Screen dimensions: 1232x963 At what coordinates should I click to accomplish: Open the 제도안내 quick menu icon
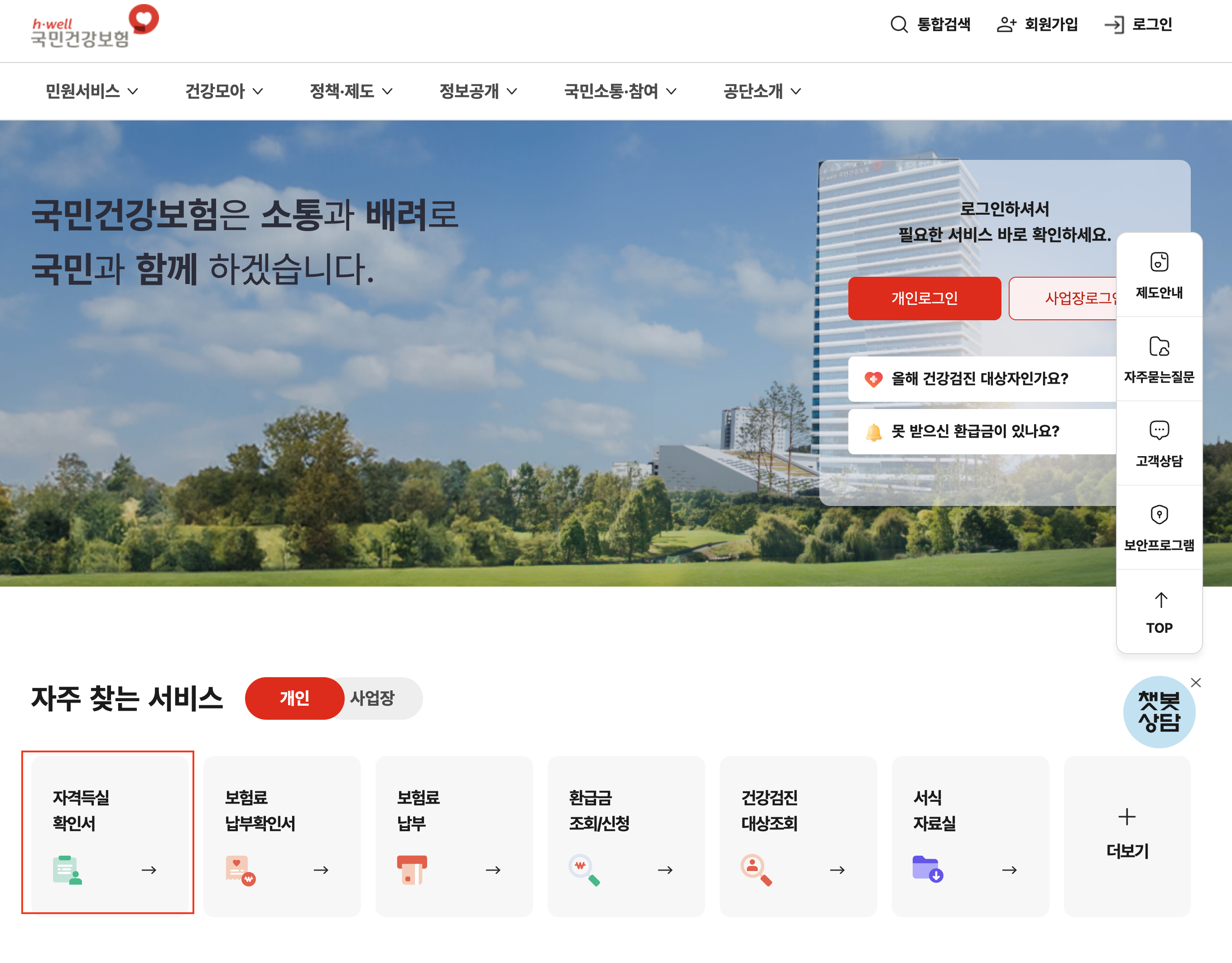pyautogui.click(x=1159, y=262)
